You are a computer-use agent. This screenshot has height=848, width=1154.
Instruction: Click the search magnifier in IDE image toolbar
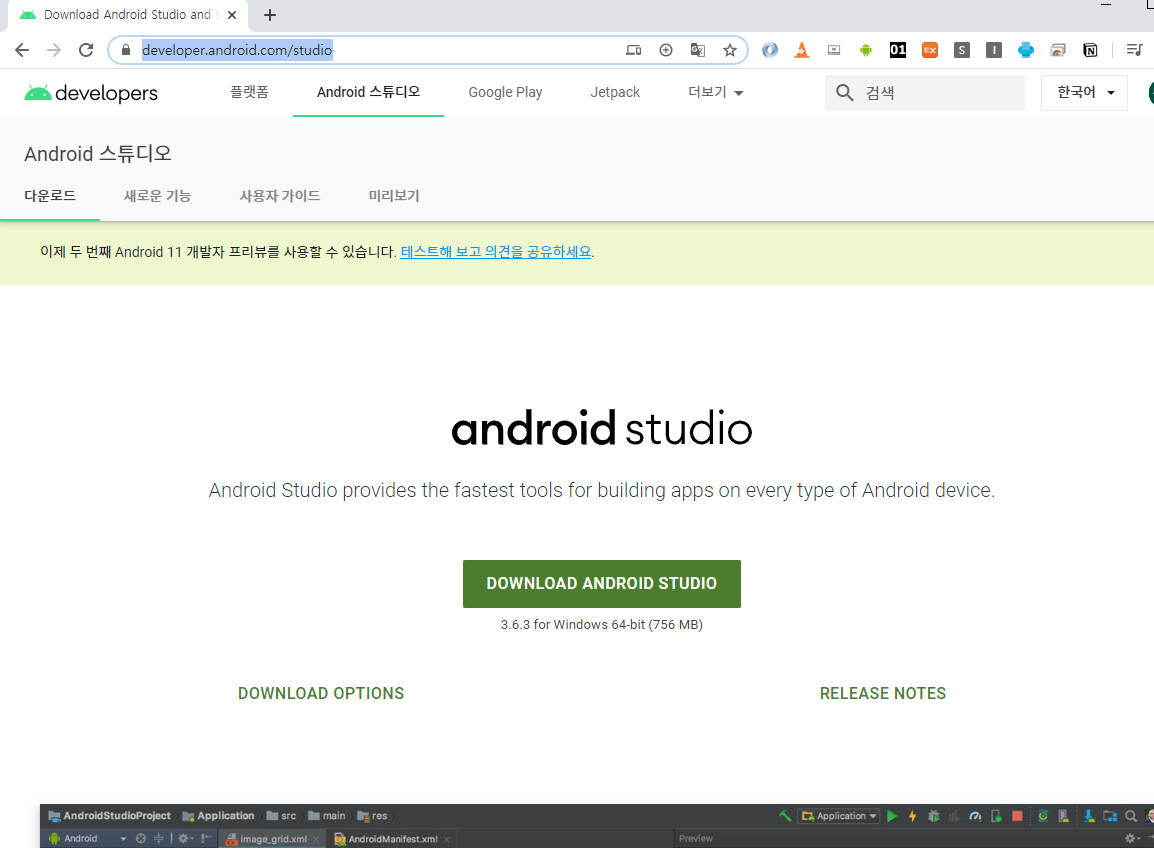point(1131,816)
